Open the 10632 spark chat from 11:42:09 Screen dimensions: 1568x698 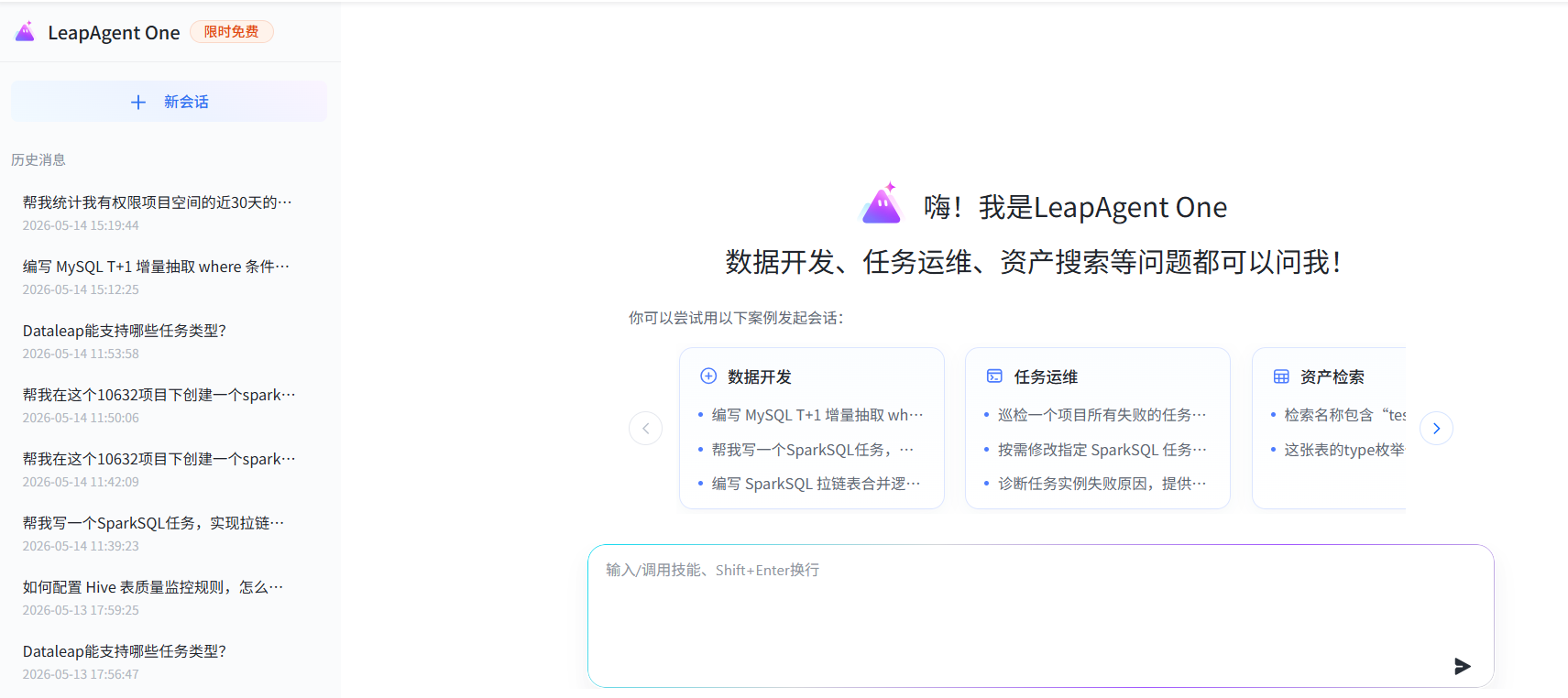(x=159, y=469)
